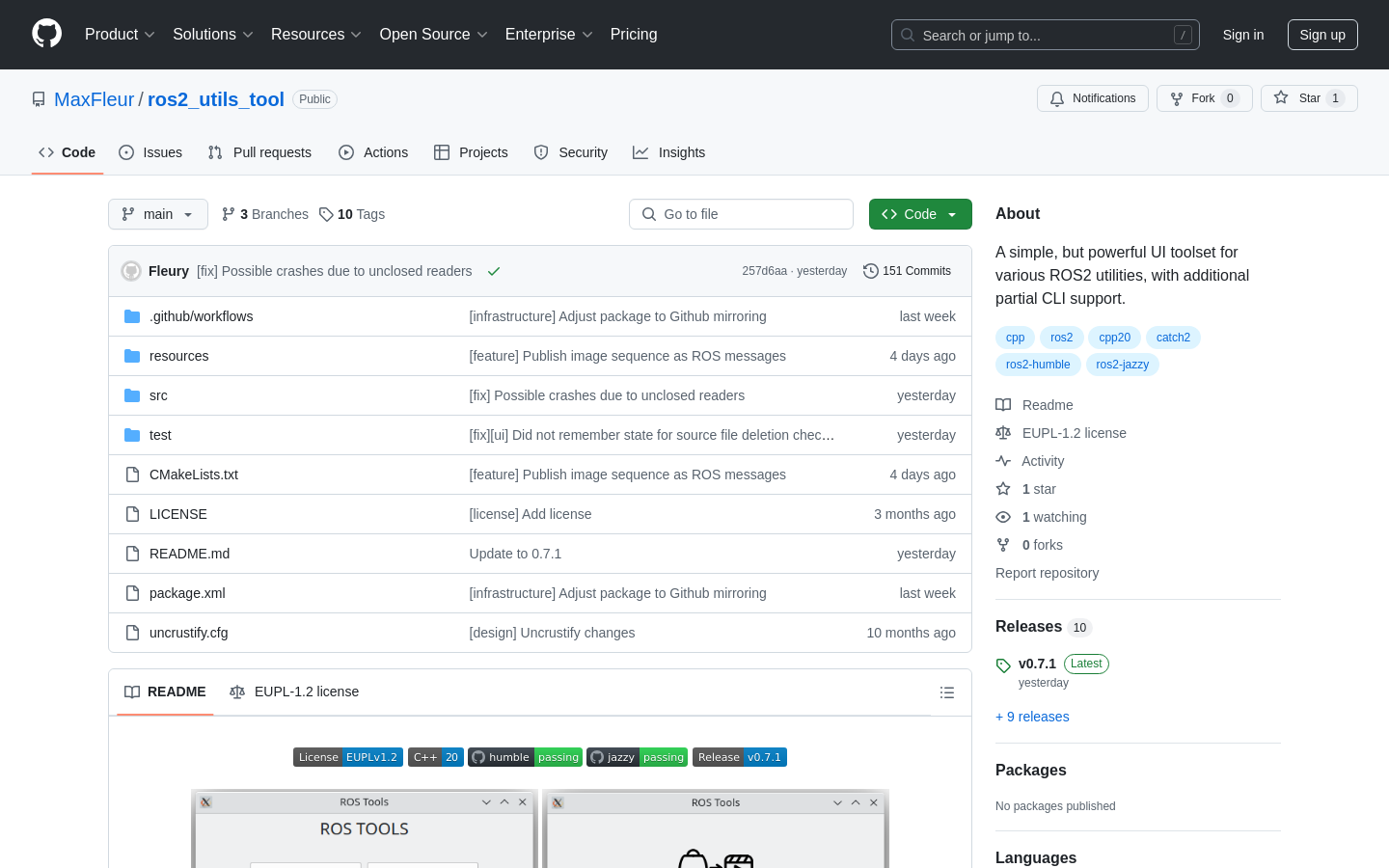The height and width of the screenshot is (868, 1389).
Task: Open commit hash 257d6aa
Action: (765, 271)
